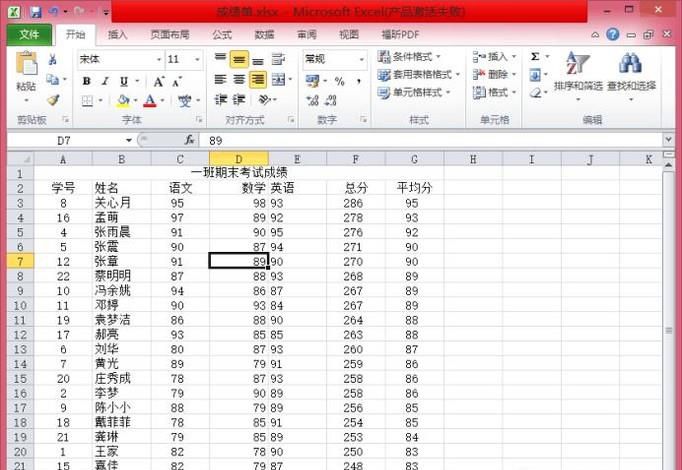Click the Save icon in quick access

(36, 12)
